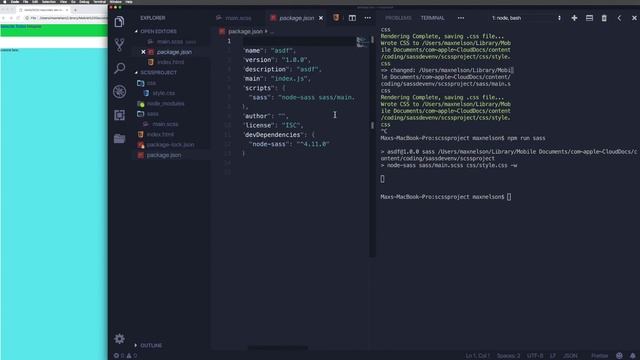640x360 pixels.
Task: Click the node_modules folder icon
Action: [141, 104]
